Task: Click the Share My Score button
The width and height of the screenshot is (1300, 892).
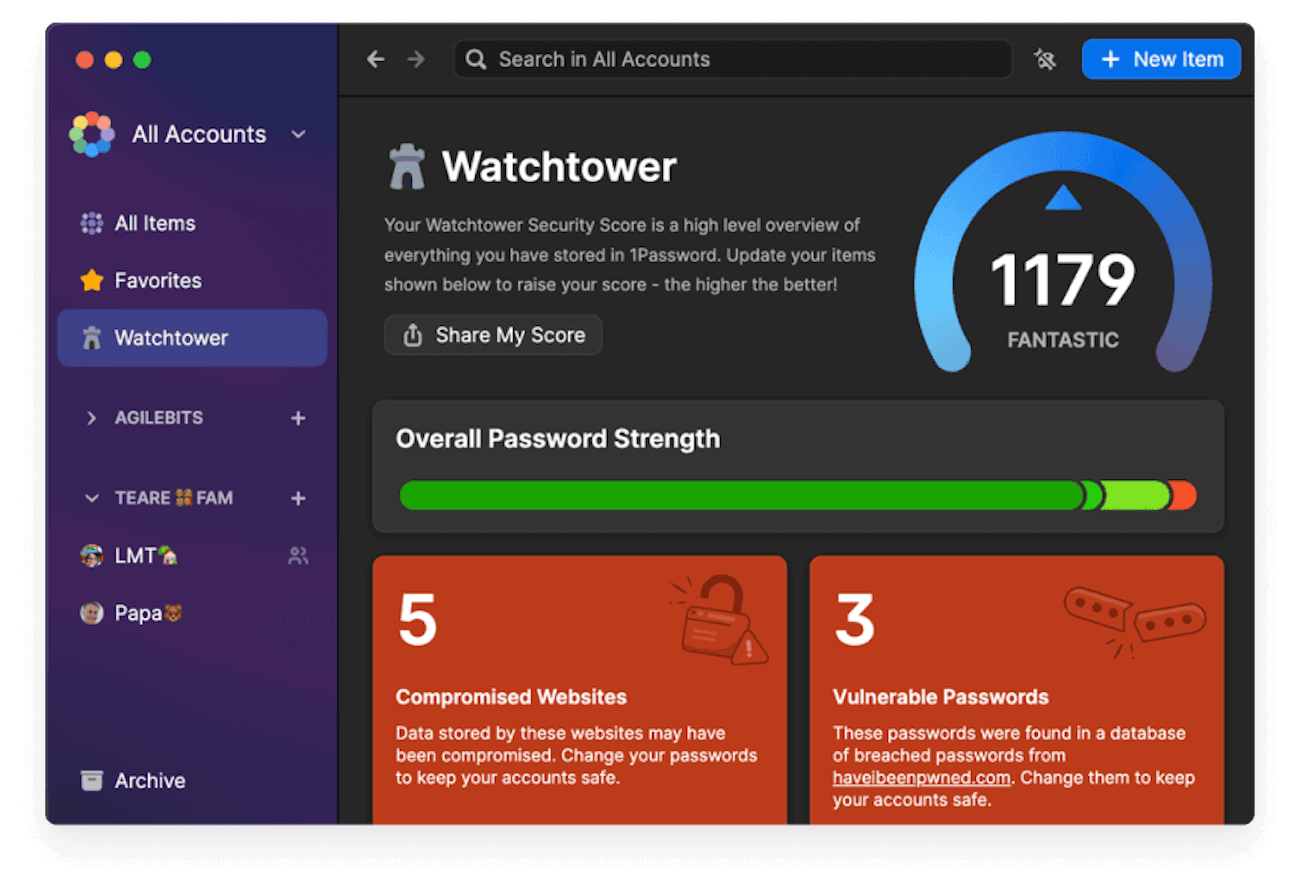Action: 492,335
